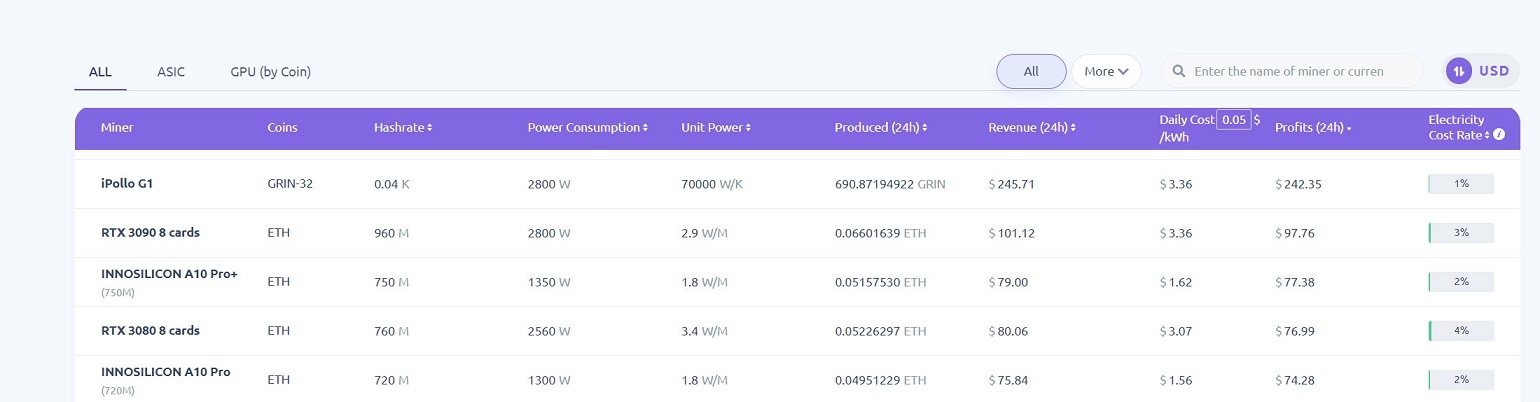The width and height of the screenshot is (1540, 402).
Task: Click the Coins column header
Action: coord(282,128)
